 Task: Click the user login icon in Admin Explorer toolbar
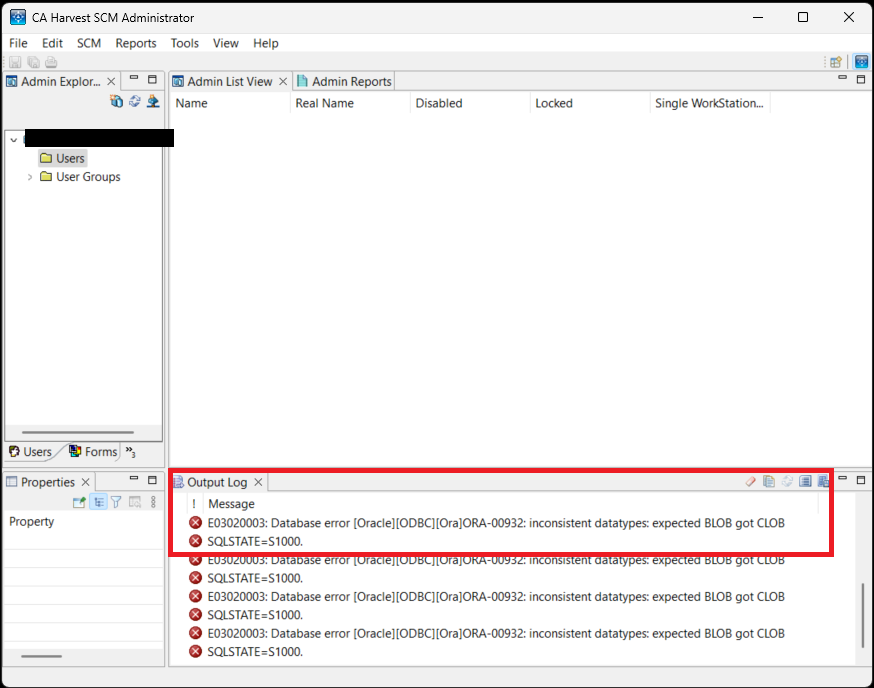(152, 101)
